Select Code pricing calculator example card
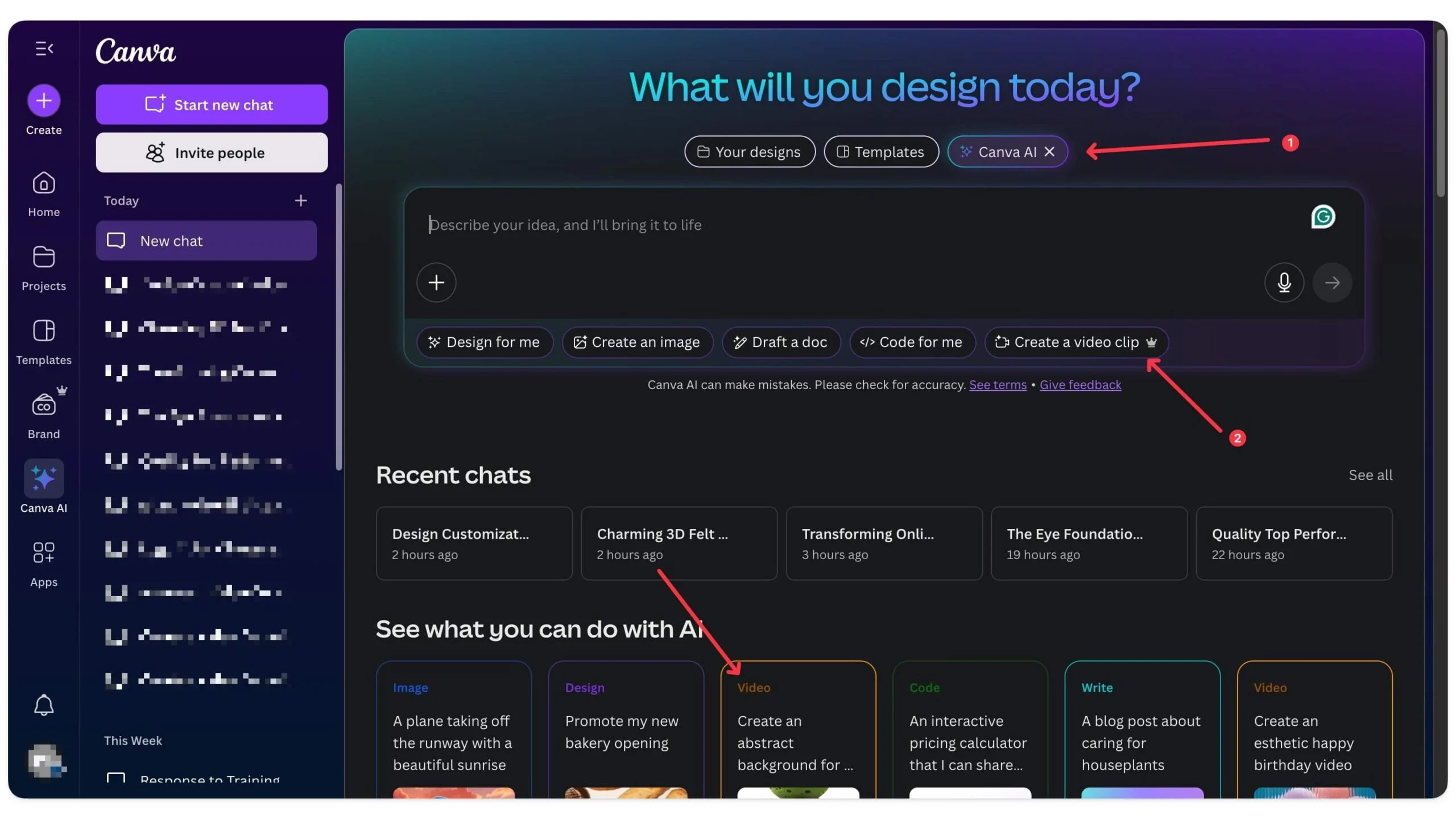 click(x=970, y=730)
